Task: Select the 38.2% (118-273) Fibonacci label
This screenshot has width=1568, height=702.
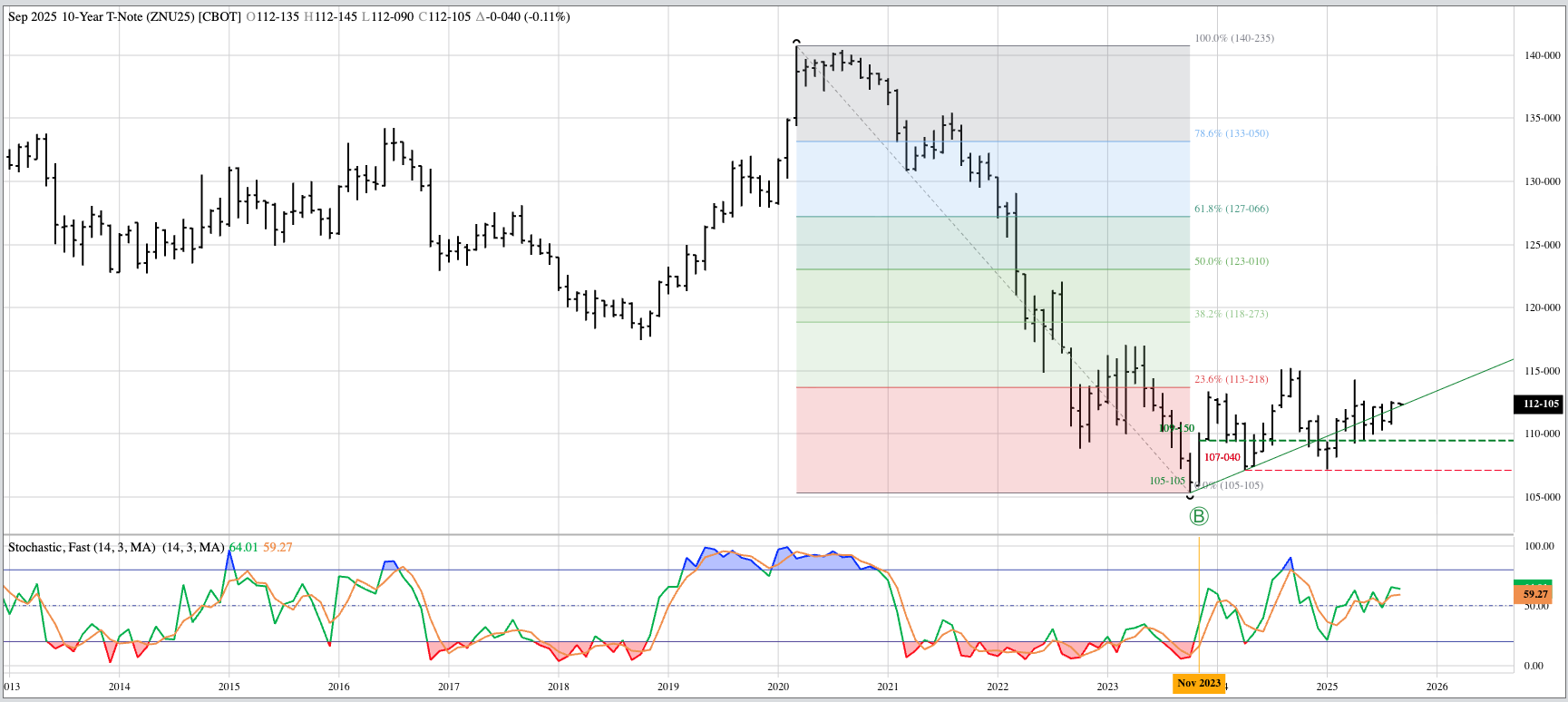Action: click(x=1231, y=314)
